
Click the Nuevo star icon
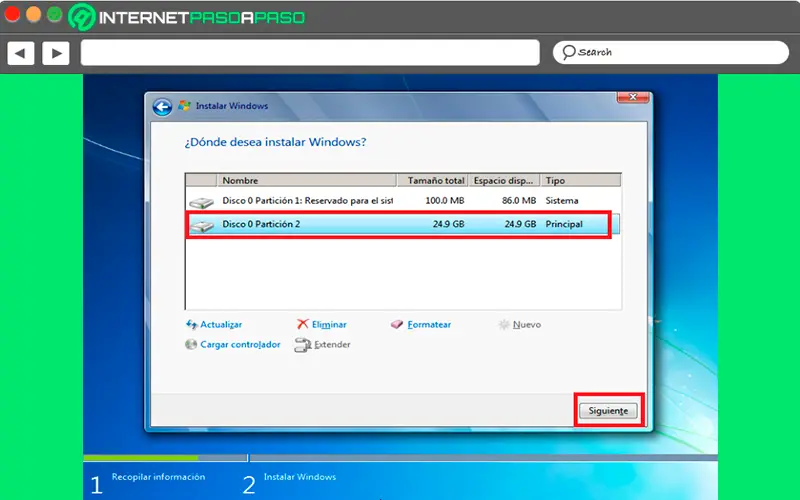click(x=504, y=324)
